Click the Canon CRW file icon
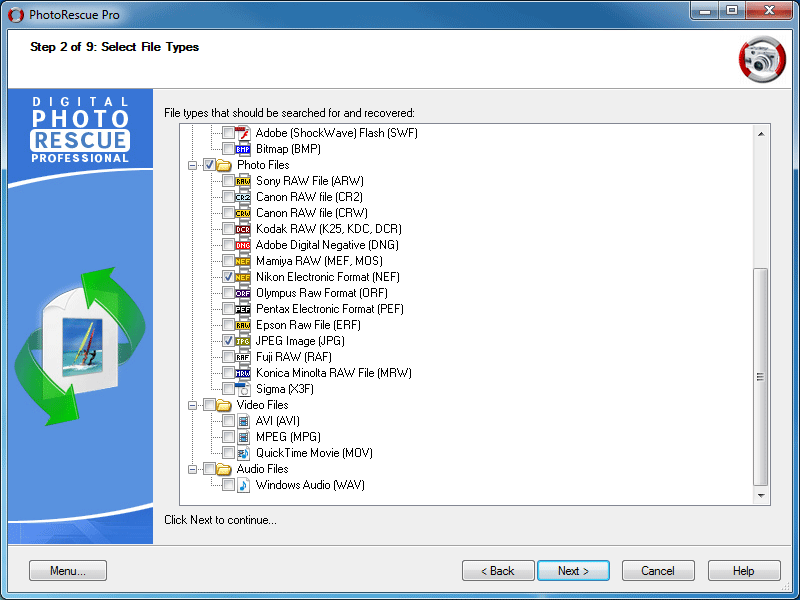800x600 pixels. coord(243,213)
